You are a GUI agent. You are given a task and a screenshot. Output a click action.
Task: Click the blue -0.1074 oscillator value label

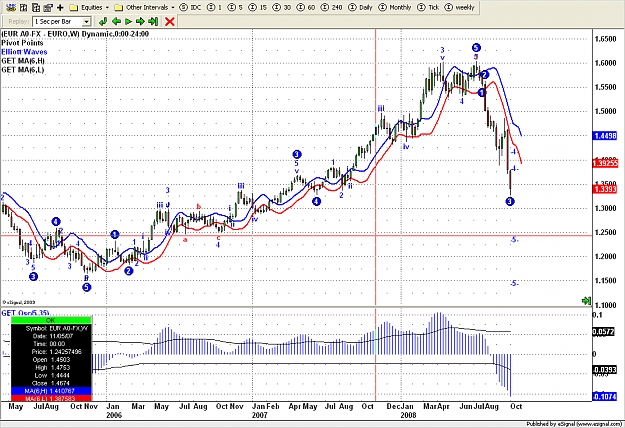coord(605,397)
